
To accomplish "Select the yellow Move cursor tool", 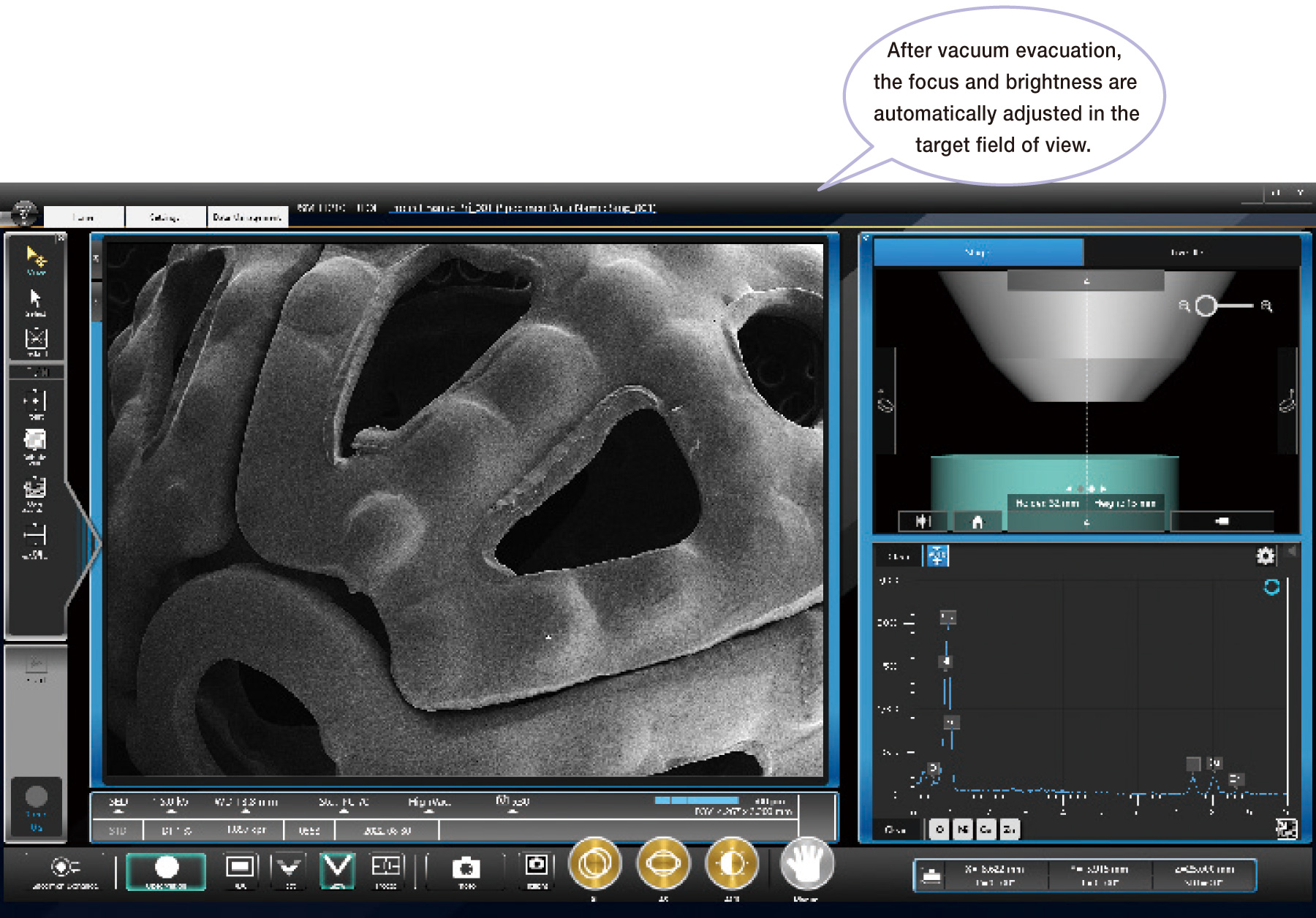I will coord(36,259).
